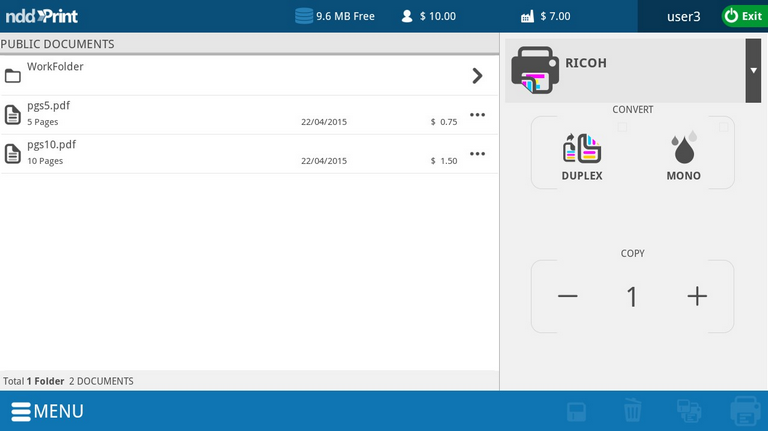
Task: Click the trash delete icon
Action: [633, 411]
